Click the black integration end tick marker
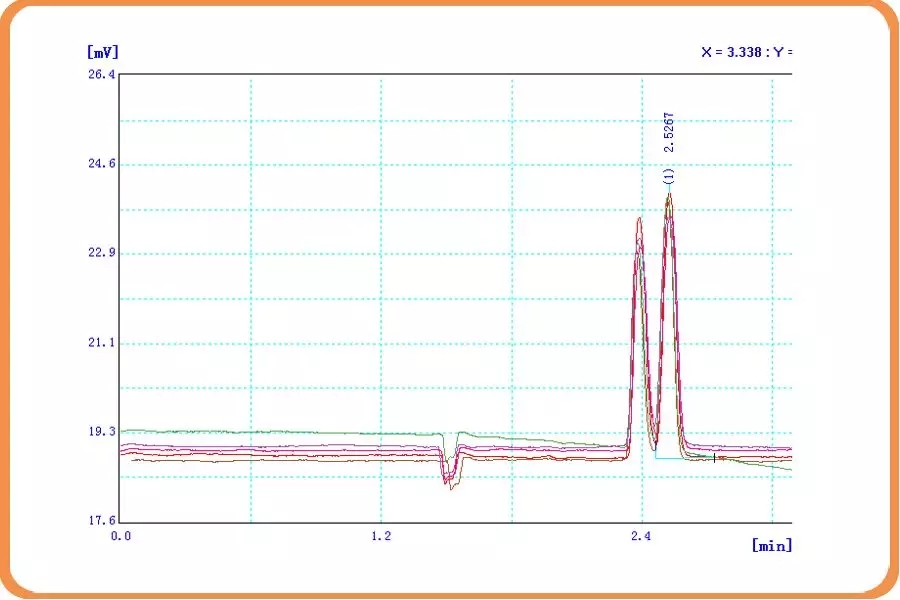Image resolution: width=900 pixels, height=600 pixels. (x=714, y=458)
